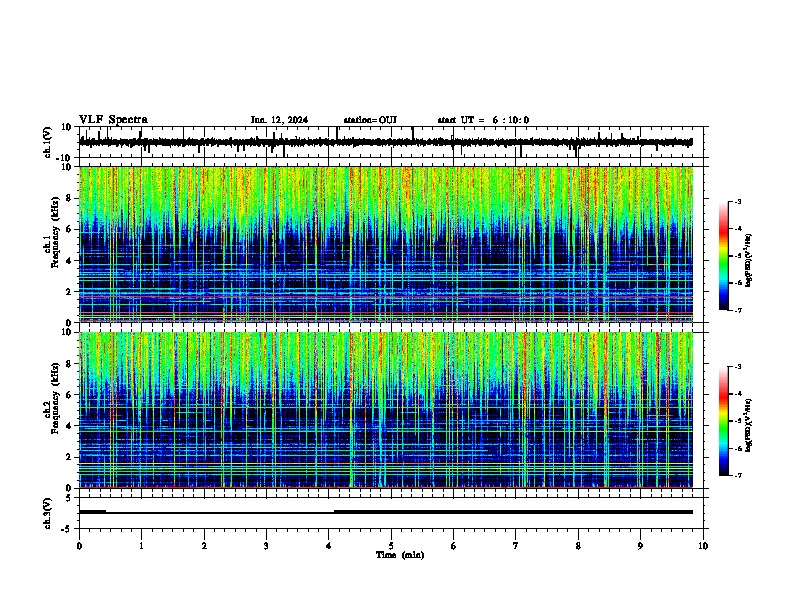Image resolution: width=792 pixels, height=612 pixels.
Task: Click the ch.1 spectrogram panel
Action: click(x=386, y=244)
